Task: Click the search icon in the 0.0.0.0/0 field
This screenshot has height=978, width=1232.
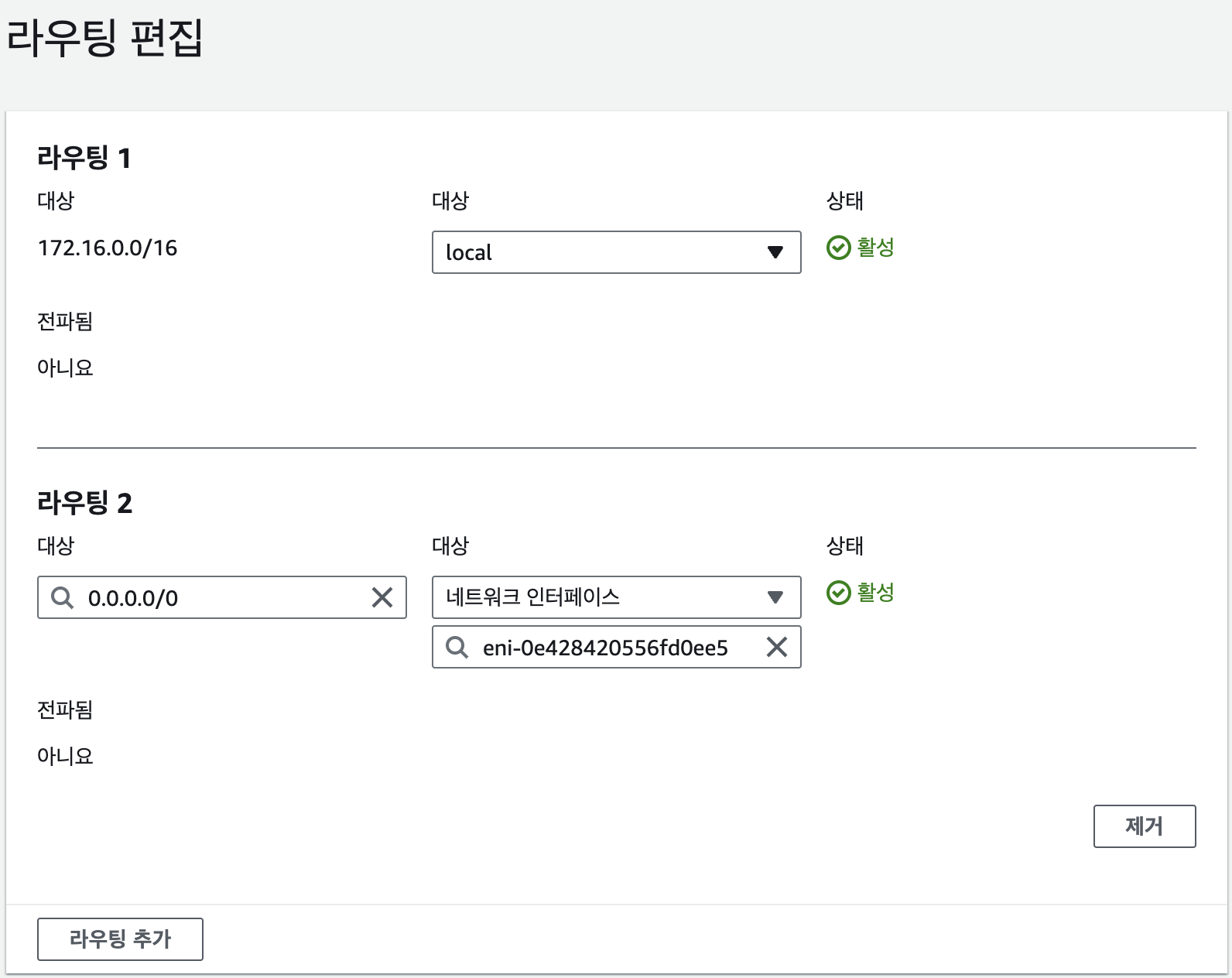Action: point(62,597)
